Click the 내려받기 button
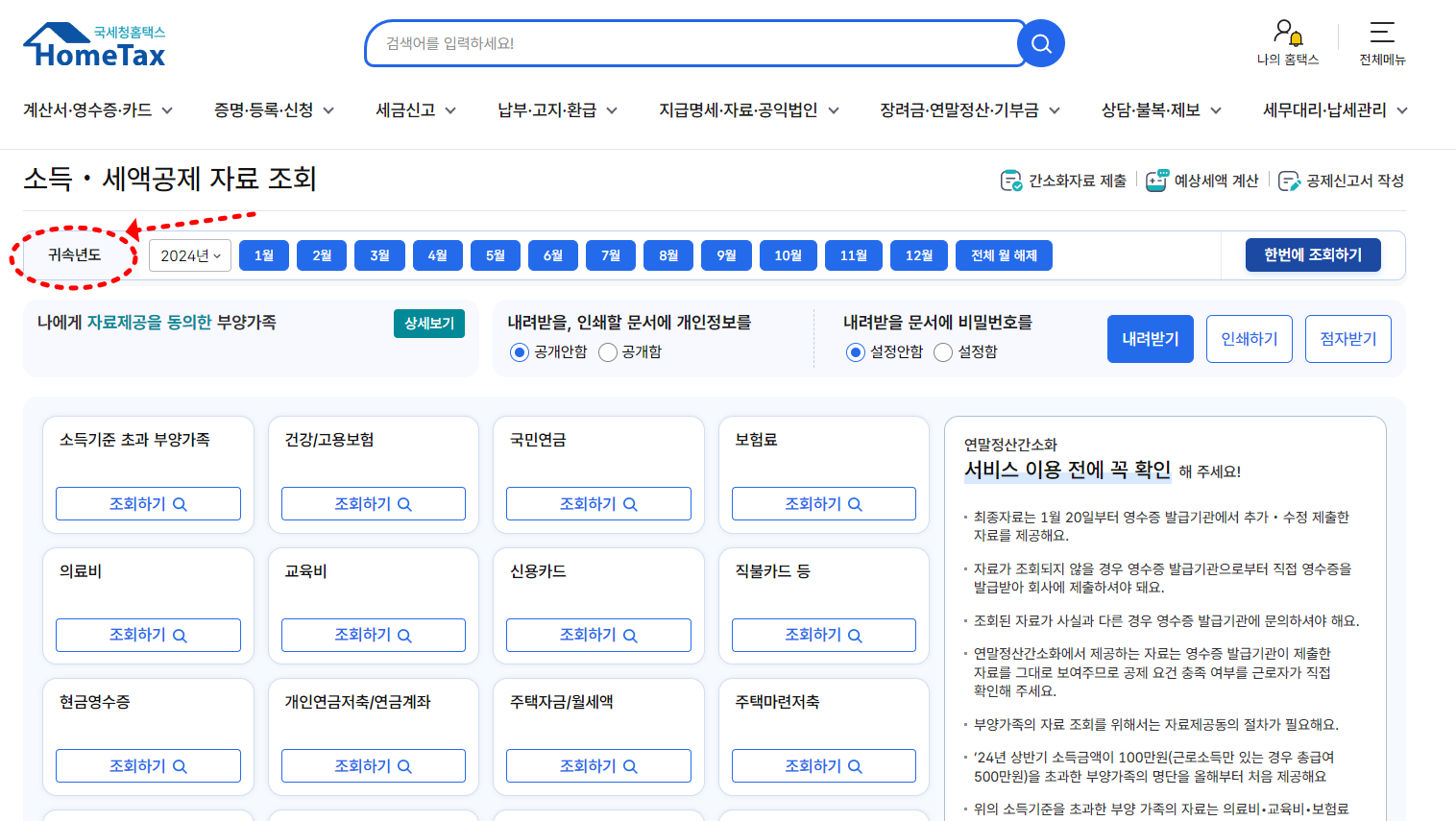The image size is (1456, 821). click(x=1151, y=339)
